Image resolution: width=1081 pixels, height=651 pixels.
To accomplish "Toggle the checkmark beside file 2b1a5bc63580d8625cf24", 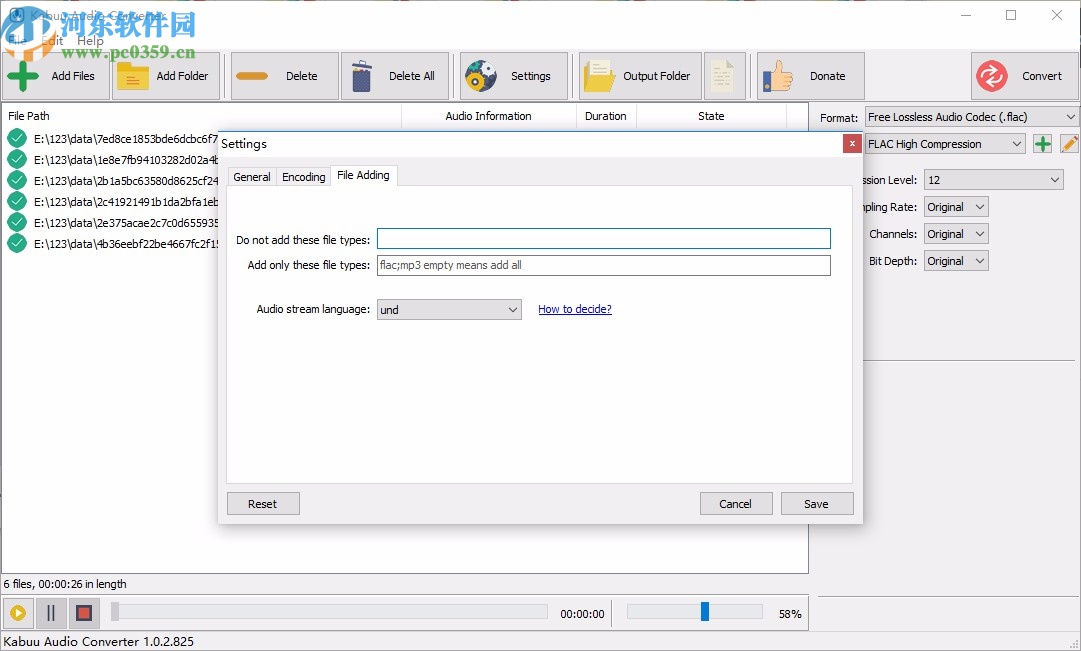I will (x=16, y=179).
